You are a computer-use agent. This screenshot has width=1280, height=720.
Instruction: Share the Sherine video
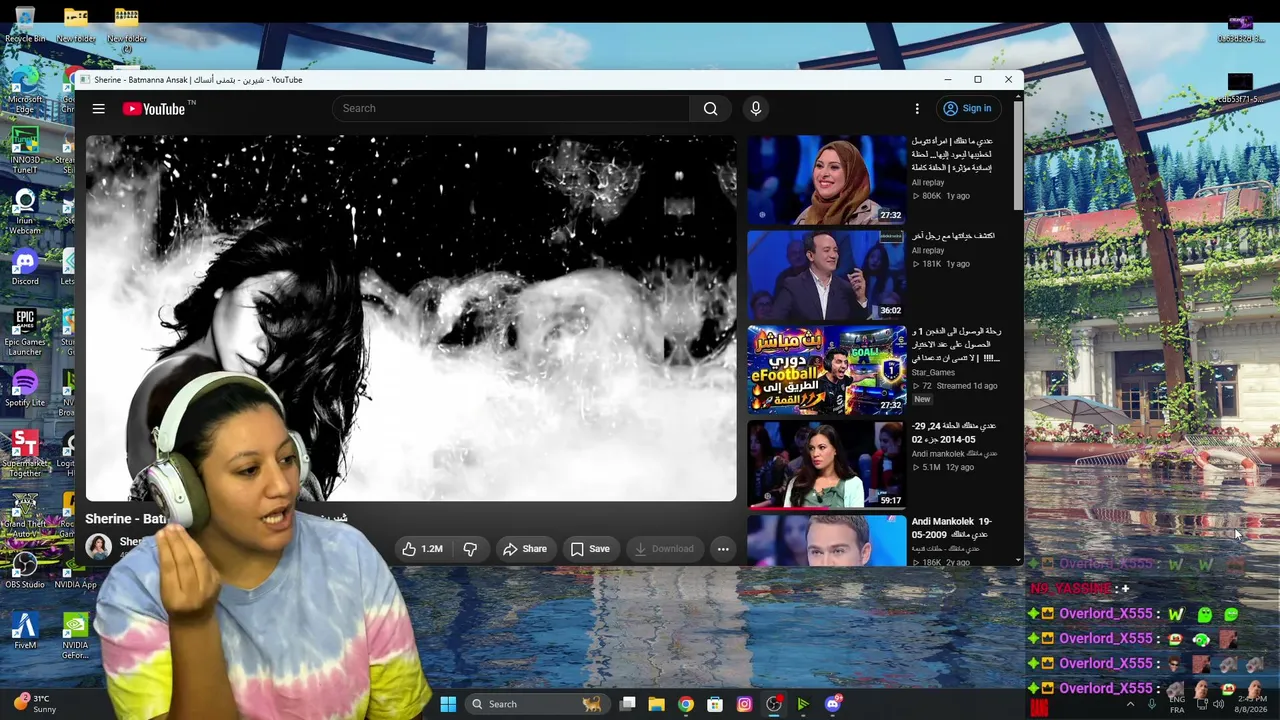click(524, 548)
